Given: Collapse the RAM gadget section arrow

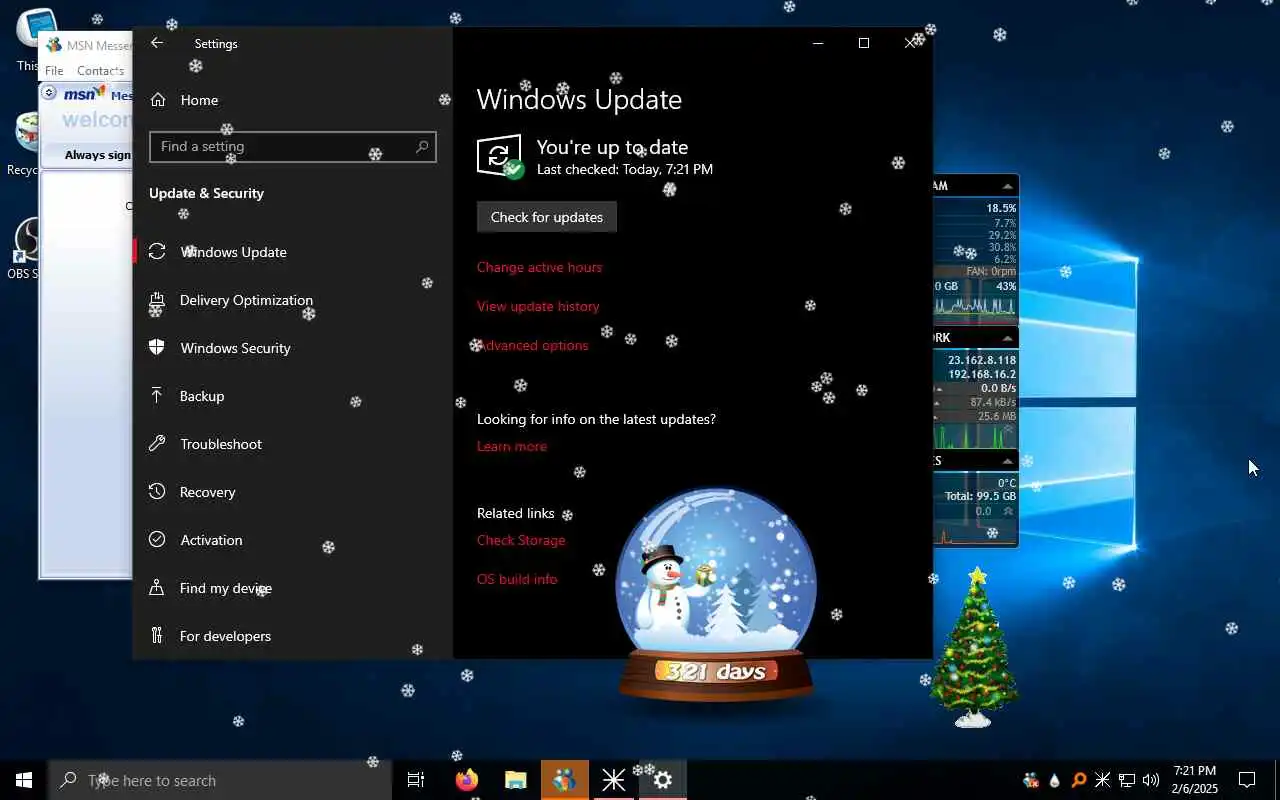Looking at the screenshot, I should (x=1007, y=186).
